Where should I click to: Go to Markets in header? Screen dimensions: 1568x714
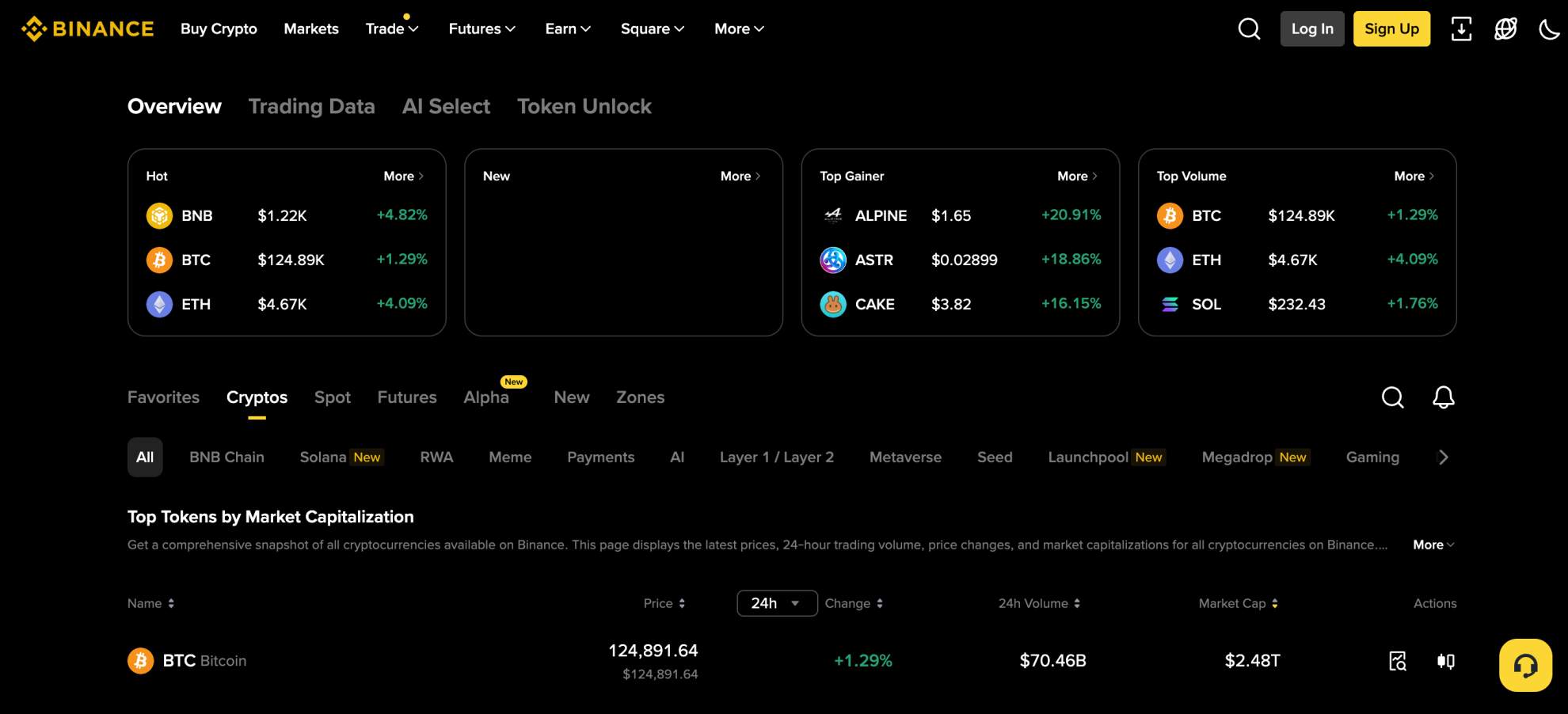click(x=311, y=28)
